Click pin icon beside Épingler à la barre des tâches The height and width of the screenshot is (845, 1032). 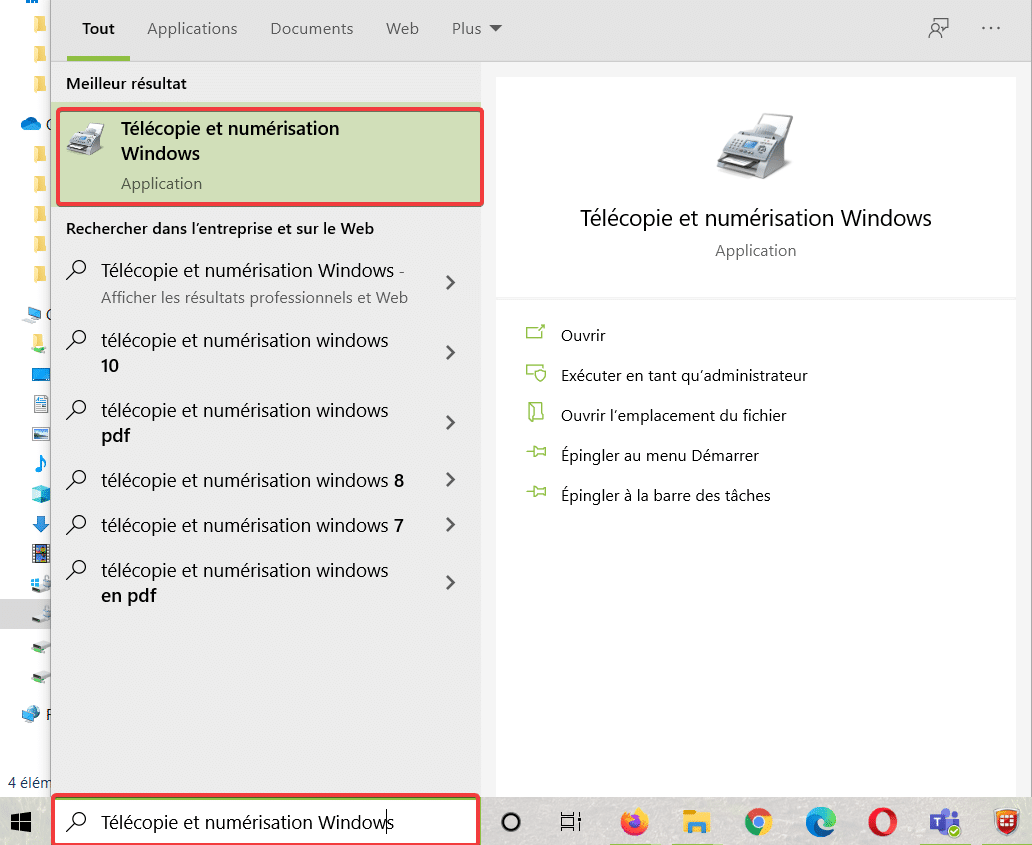pos(536,492)
